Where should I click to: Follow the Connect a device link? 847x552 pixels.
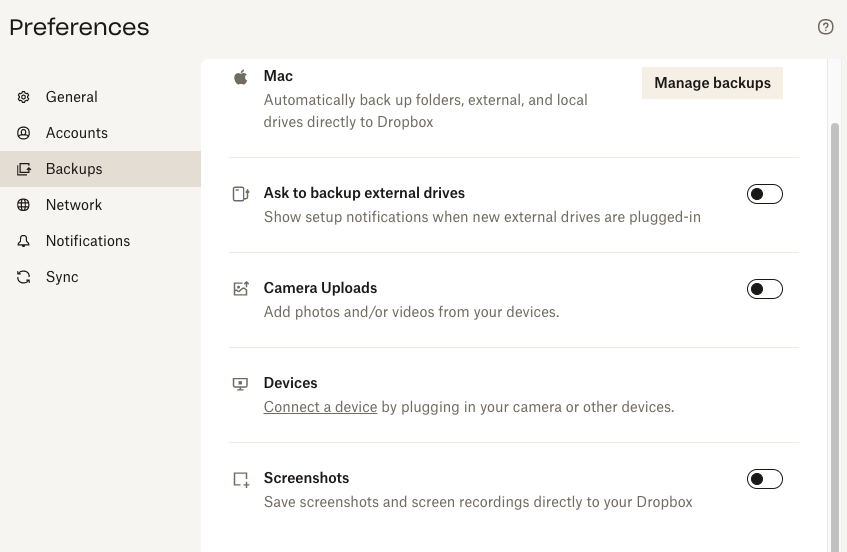click(320, 407)
